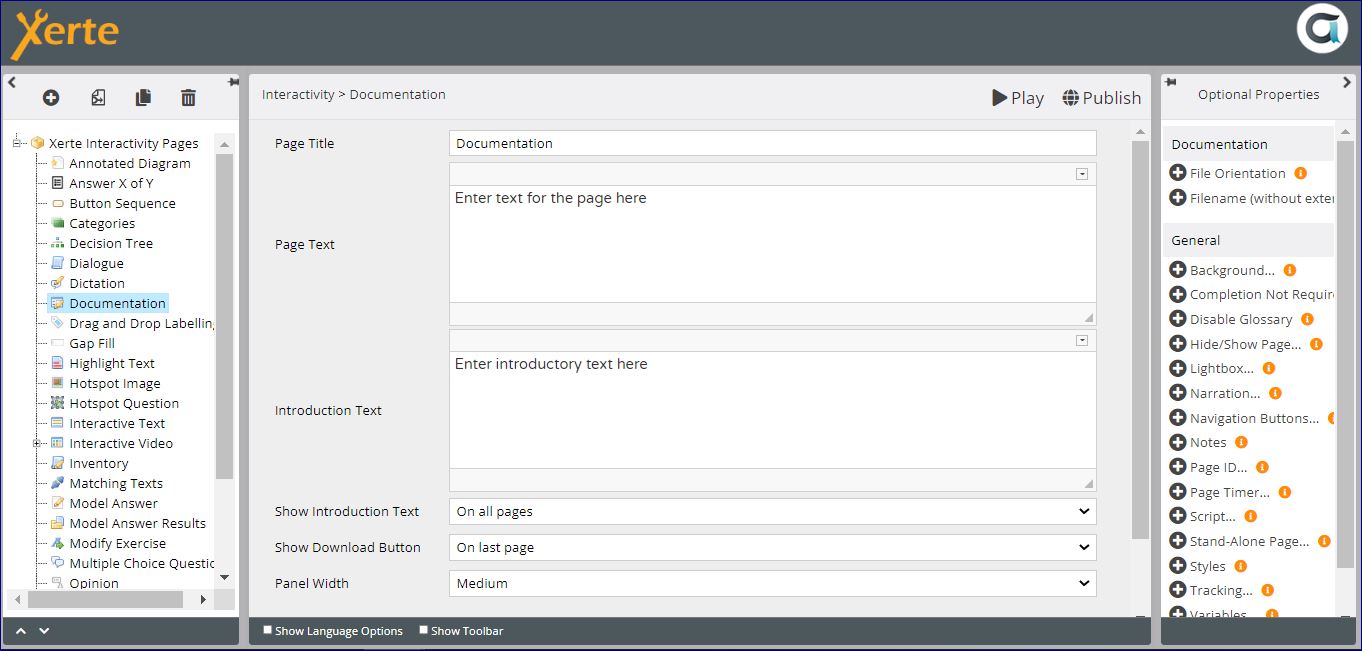Screen dimensions: 1362x651
Task: Collapse the left panel with the arrow
Action: (x=12, y=83)
